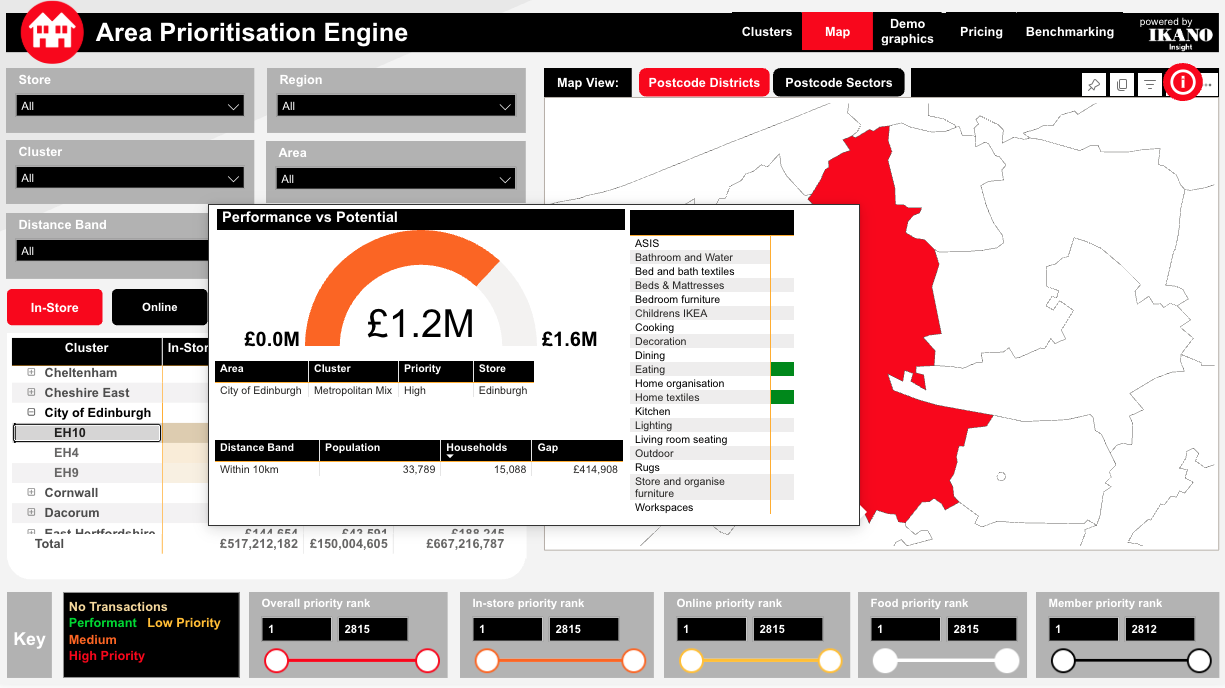1225x688 pixels.
Task: Open filters on the map visual
Action: point(1151,85)
